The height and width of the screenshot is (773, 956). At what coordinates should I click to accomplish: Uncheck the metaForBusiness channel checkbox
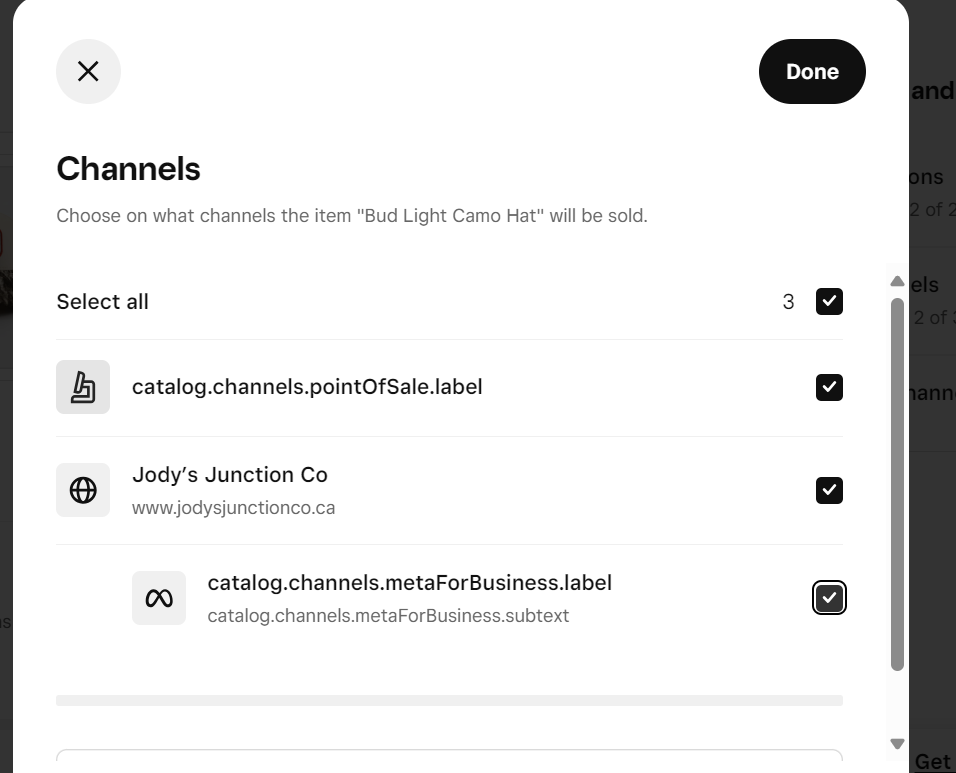pos(829,598)
